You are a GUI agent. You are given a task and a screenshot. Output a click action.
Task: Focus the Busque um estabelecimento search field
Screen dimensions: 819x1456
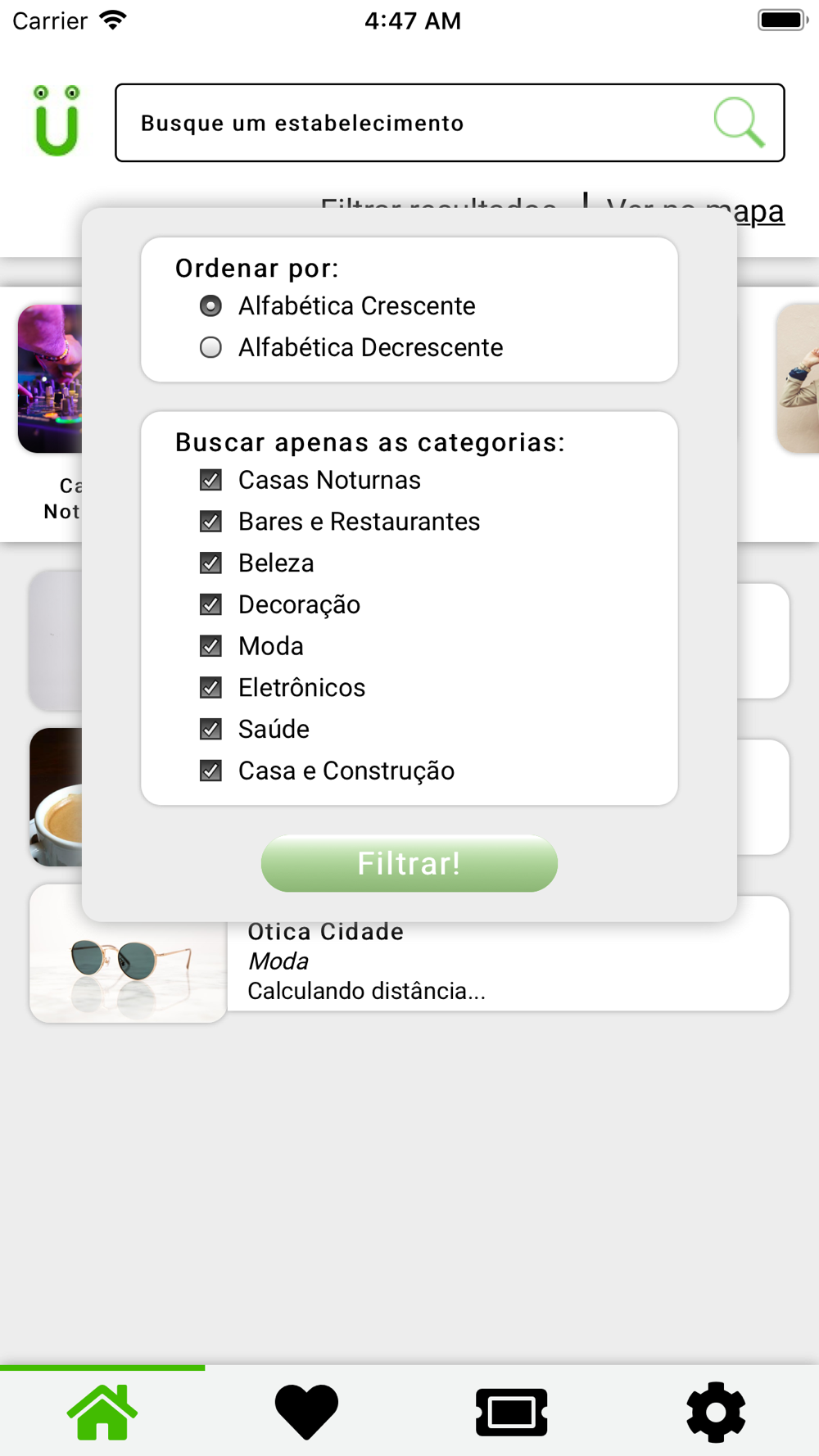click(x=450, y=123)
